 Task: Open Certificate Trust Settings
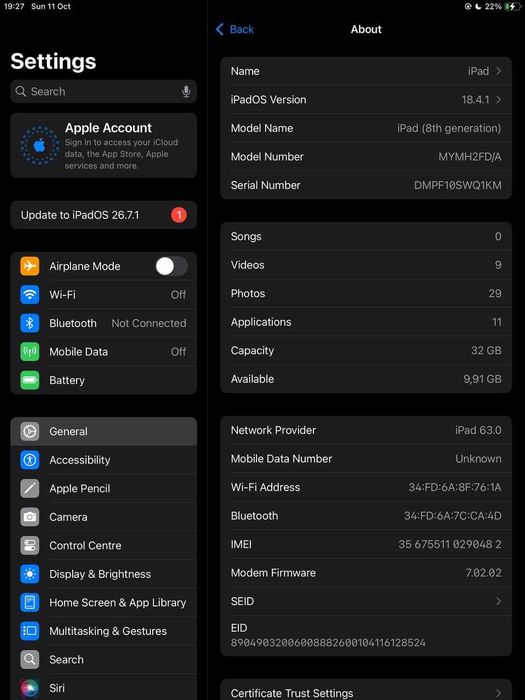(366, 691)
